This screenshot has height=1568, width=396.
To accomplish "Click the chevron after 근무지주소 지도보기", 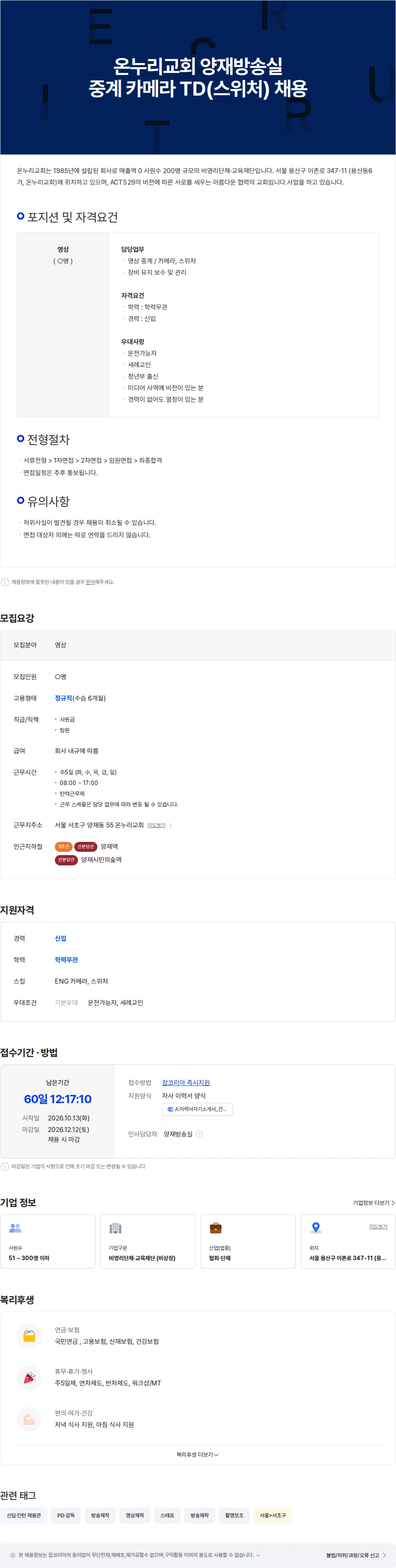I will tap(171, 825).
